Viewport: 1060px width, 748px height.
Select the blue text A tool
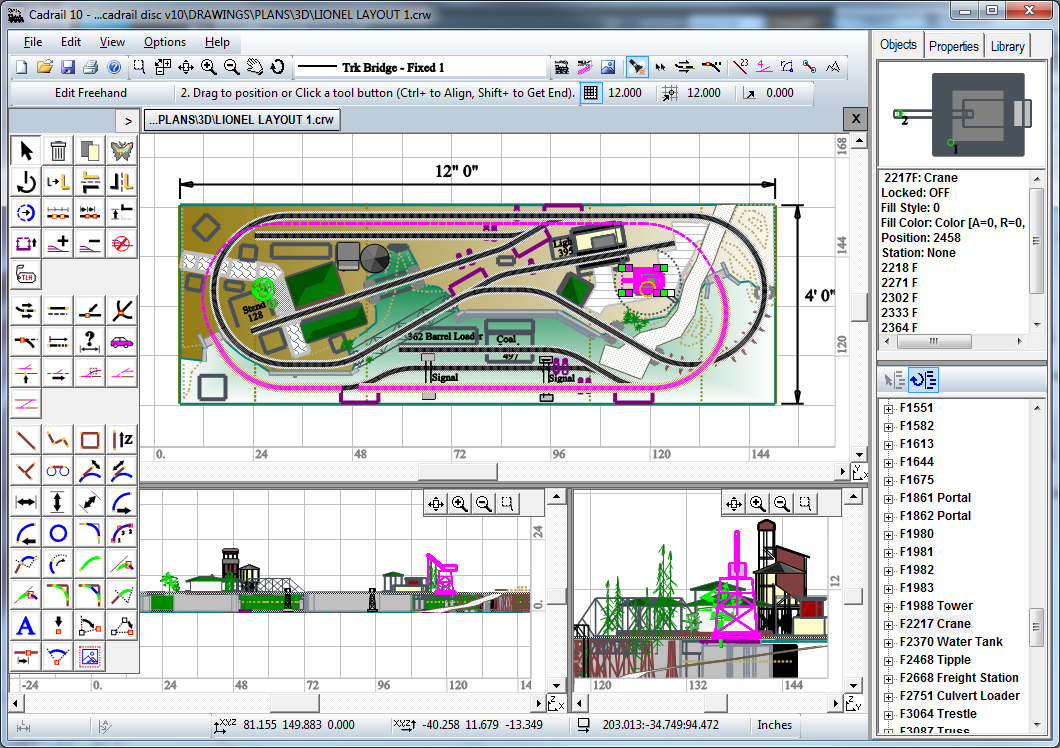tap(26, 626)
